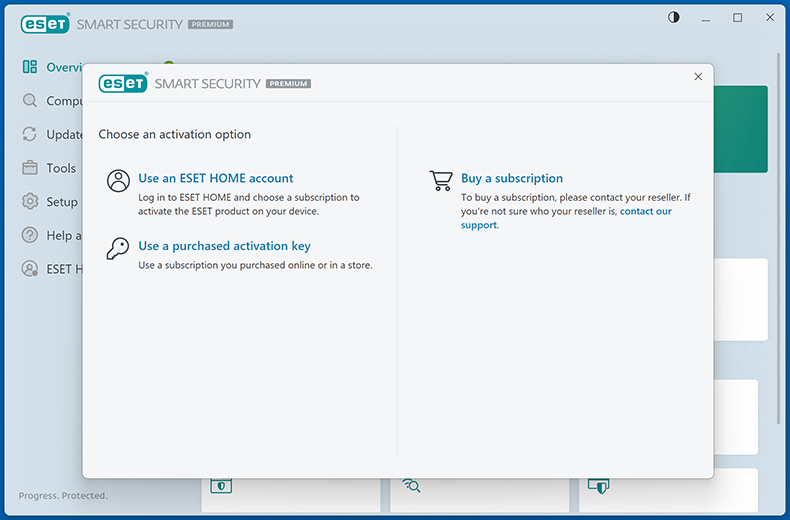Toggle the contrast theme icon in title bar

click(674, 18)
